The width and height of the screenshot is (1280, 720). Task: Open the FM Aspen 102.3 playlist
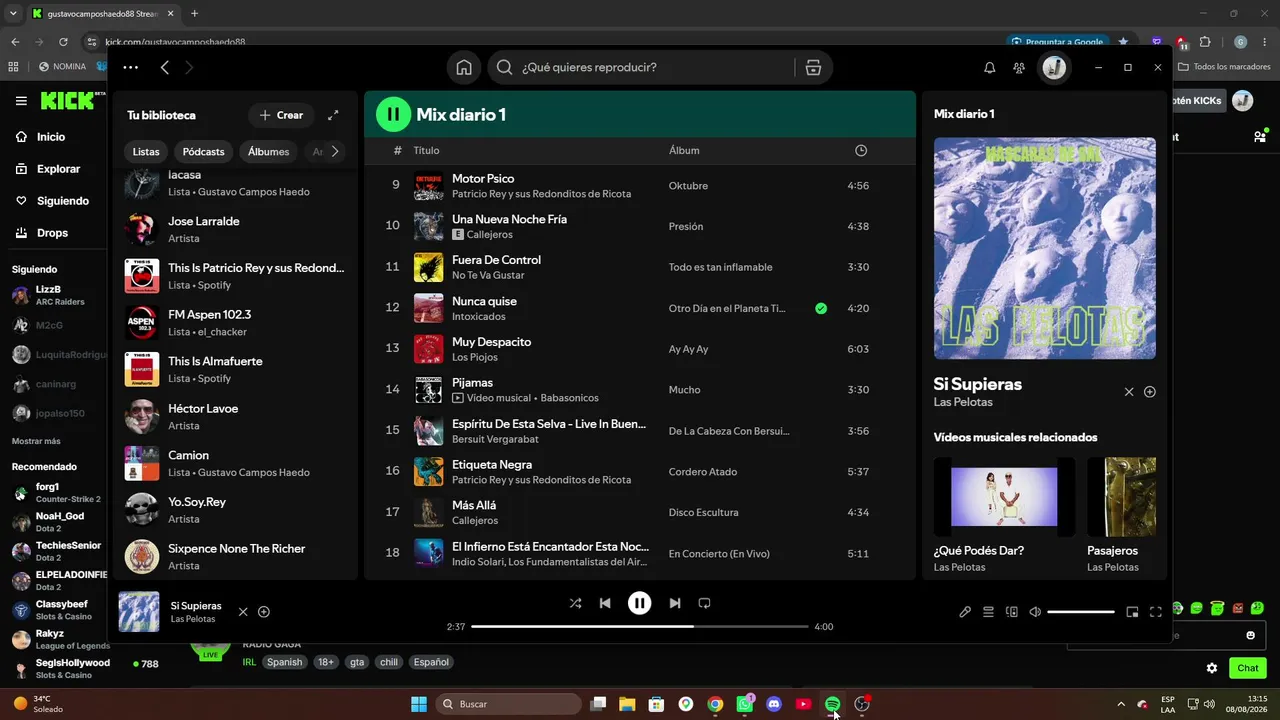click(x=235, y=322)
